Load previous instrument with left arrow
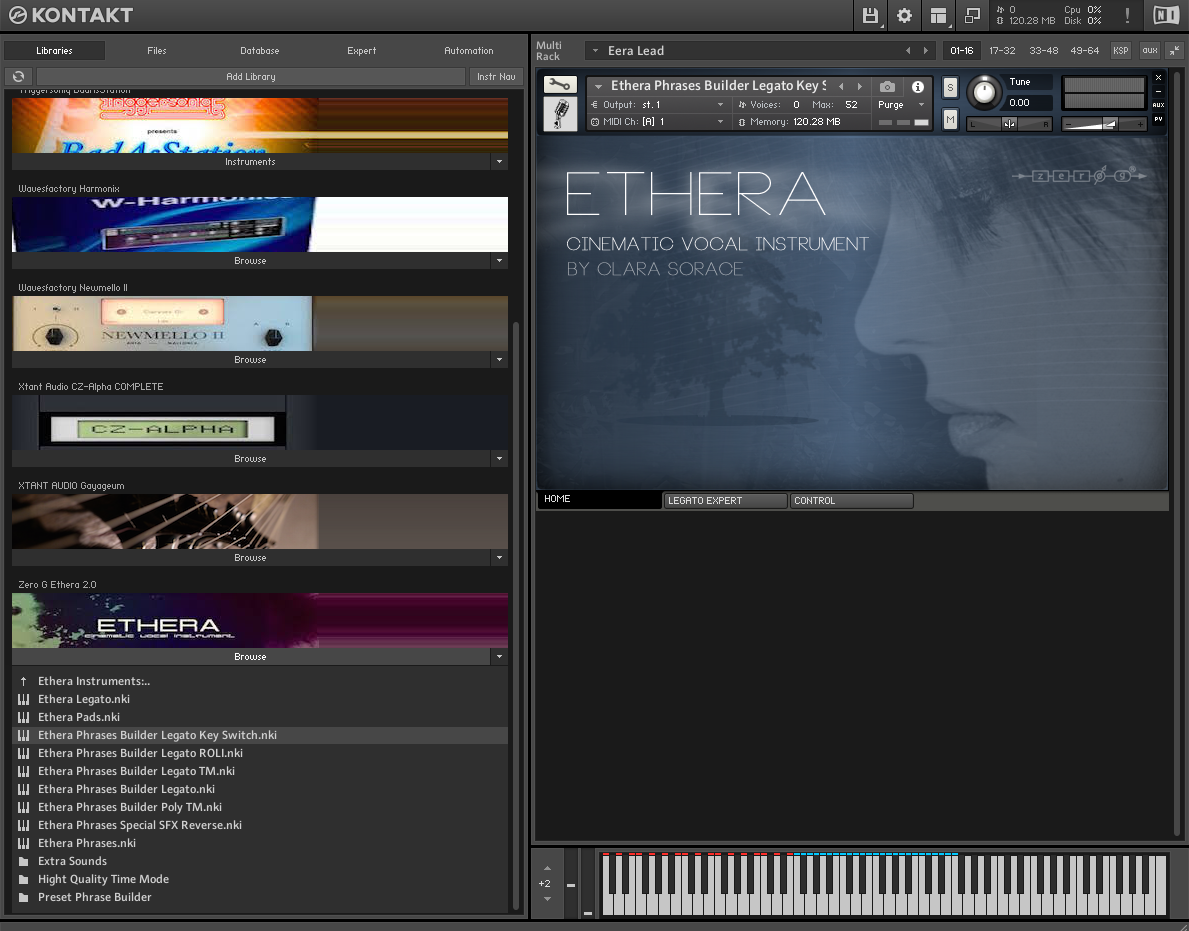Screen dimensions: 1189x931 [x=841, y=86]
